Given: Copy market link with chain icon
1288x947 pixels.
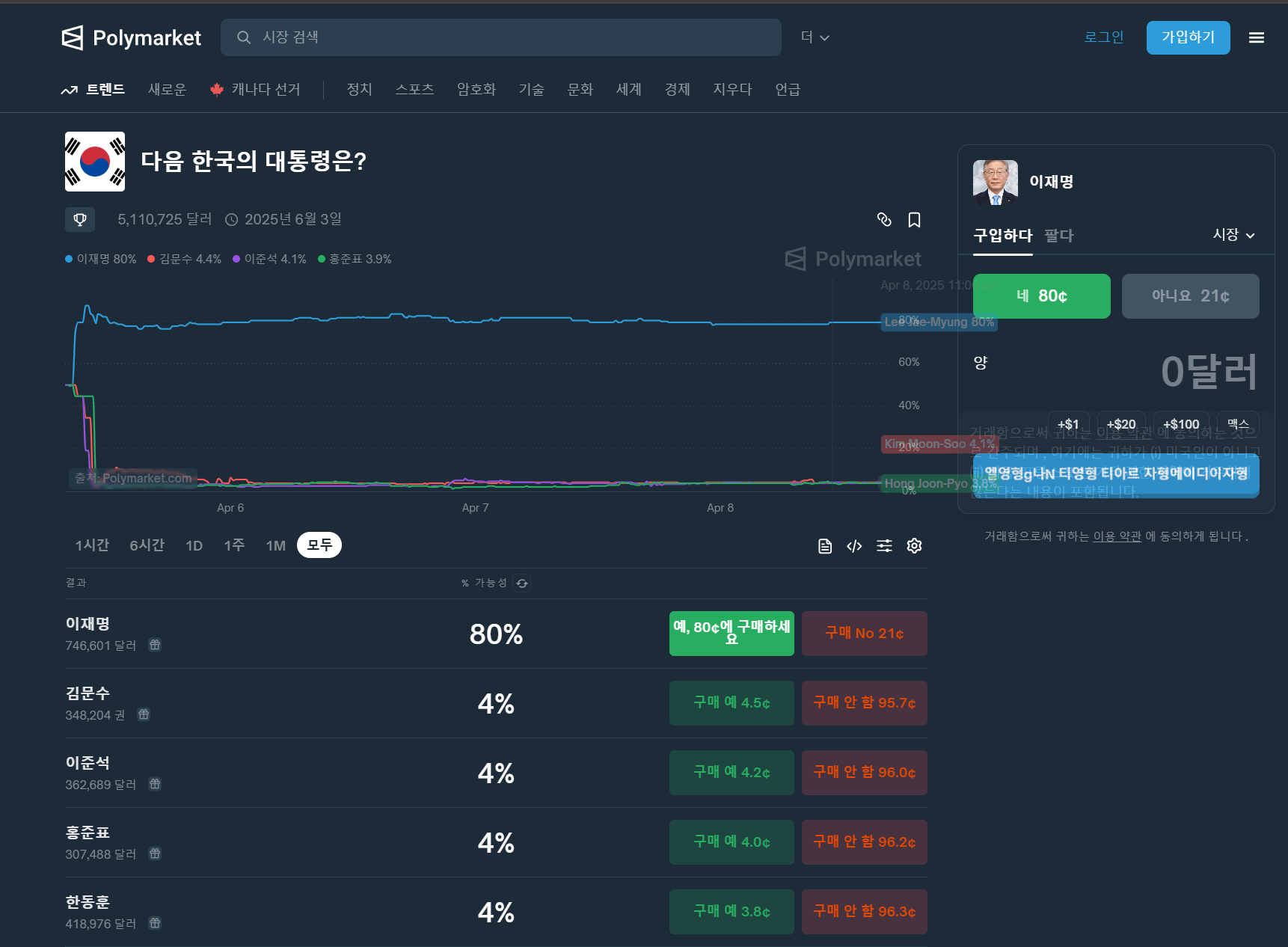Looking at the screenshot, I should 884,219.
